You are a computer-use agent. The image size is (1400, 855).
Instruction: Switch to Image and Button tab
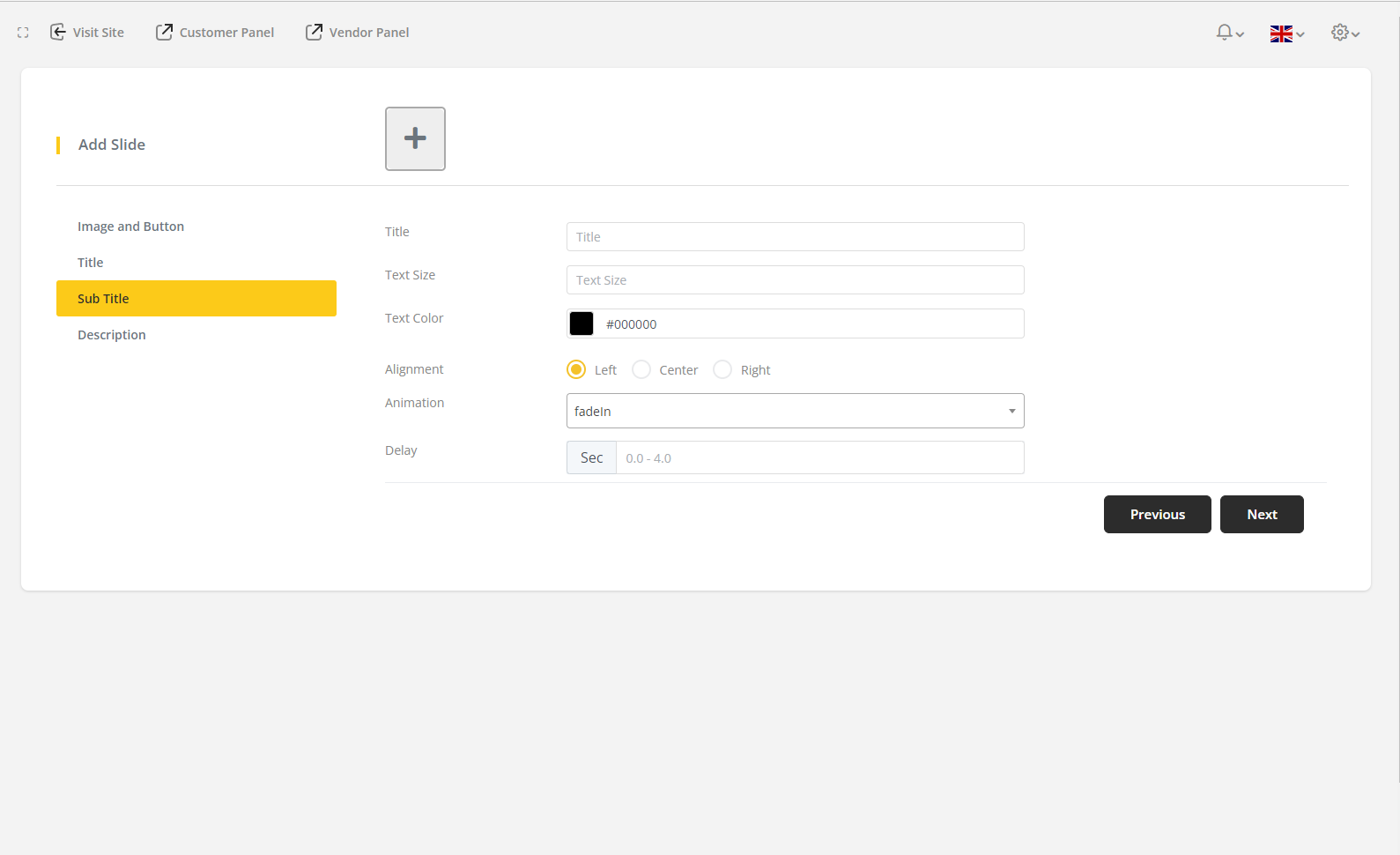130,227
